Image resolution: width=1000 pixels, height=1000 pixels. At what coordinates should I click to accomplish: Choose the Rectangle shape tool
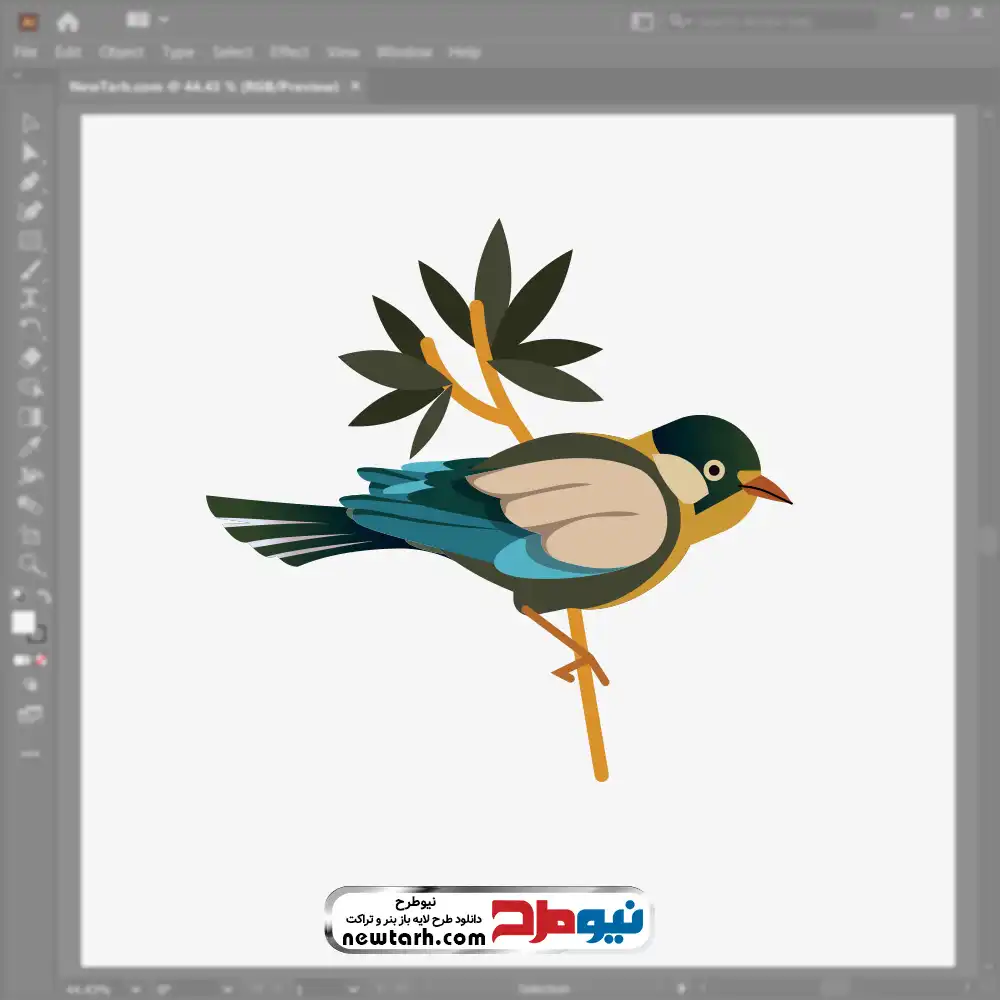tap(30, 240)
